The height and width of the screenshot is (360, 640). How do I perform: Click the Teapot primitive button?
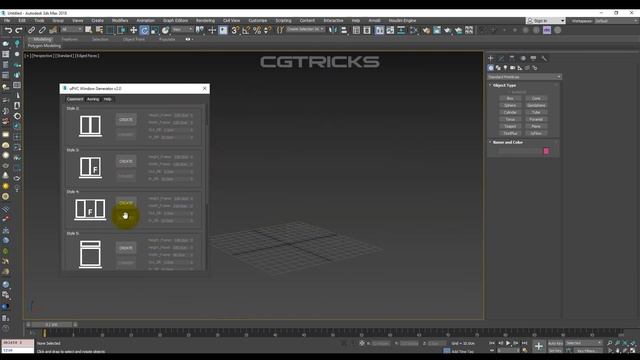point(510,126)
